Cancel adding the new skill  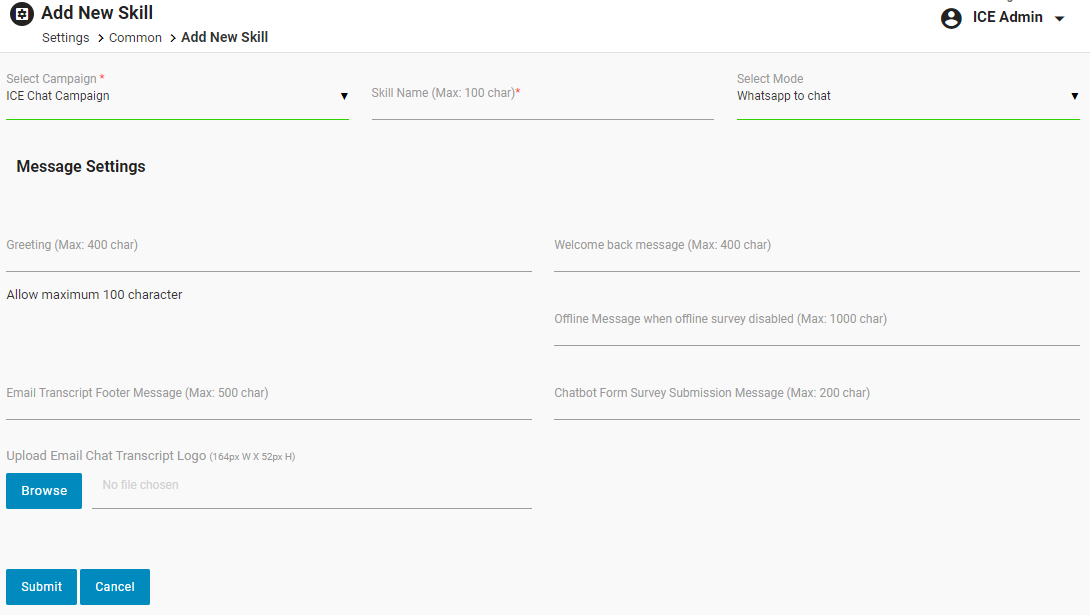pos(115,587)
